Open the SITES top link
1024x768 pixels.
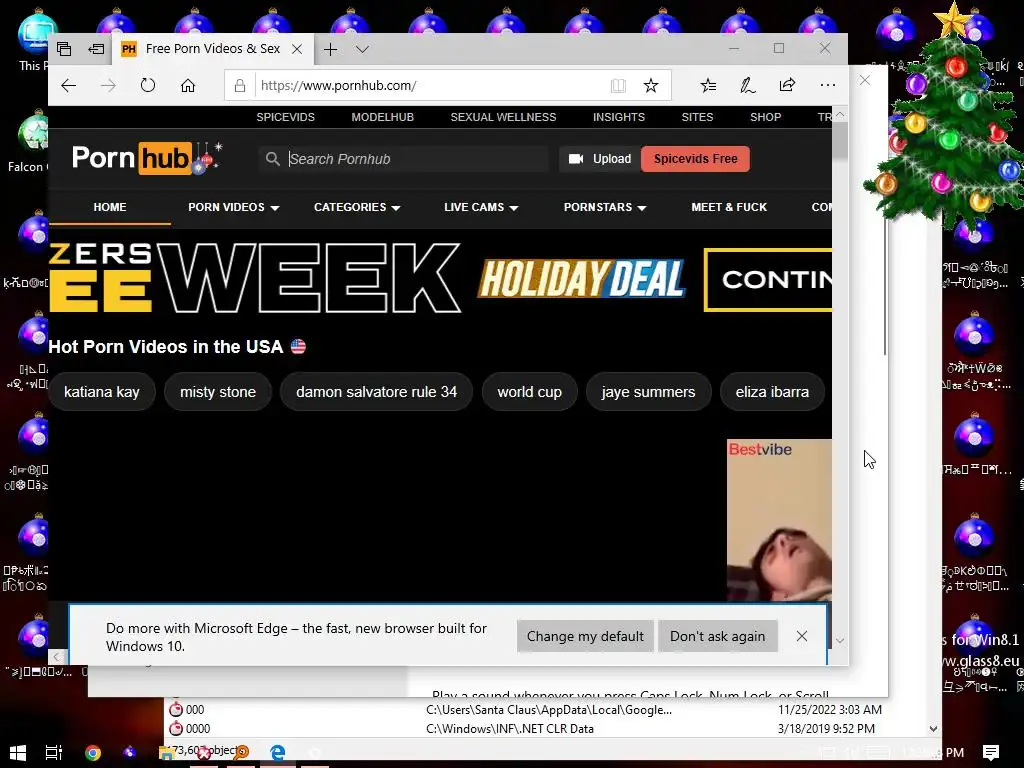(697, 117)
